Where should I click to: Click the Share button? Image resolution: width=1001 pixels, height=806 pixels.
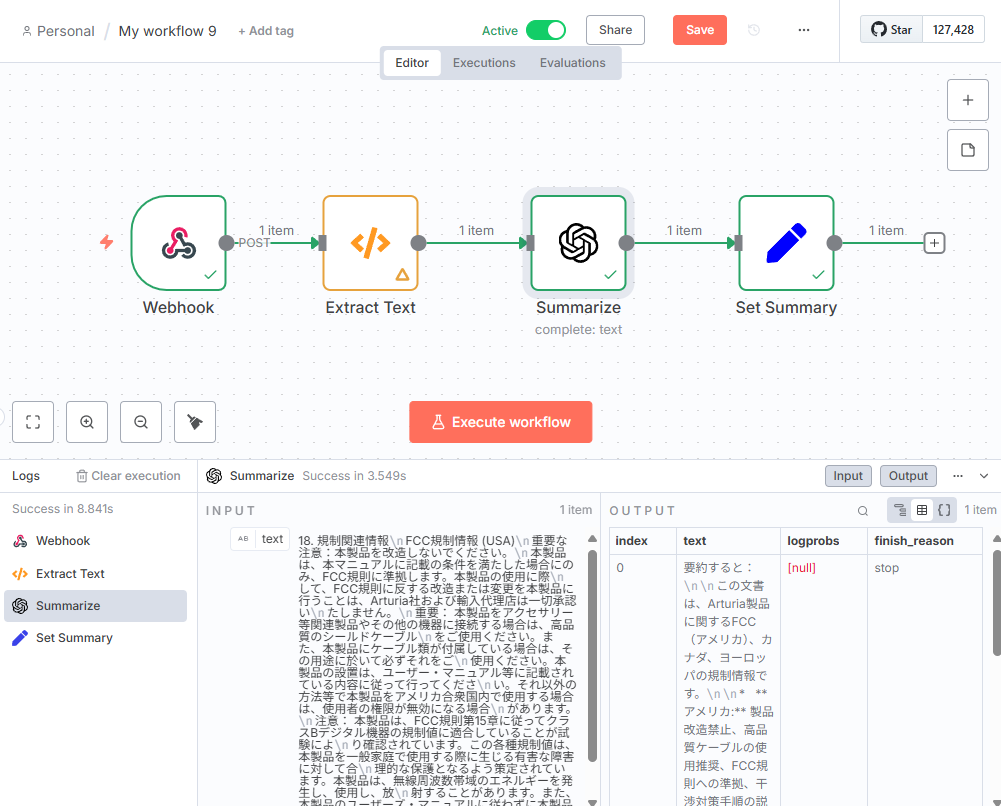click(615, 30)
